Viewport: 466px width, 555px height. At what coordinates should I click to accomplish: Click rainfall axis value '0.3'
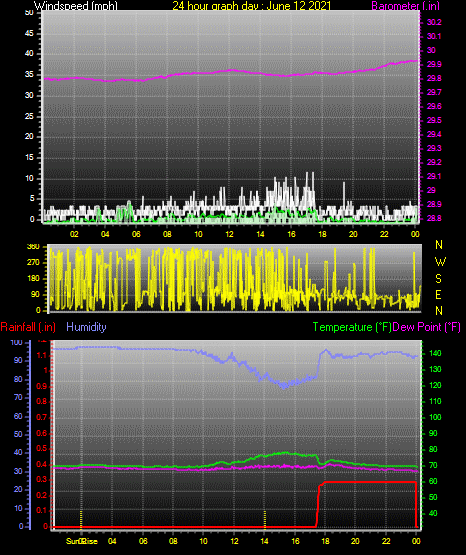[x=42, y=479]
